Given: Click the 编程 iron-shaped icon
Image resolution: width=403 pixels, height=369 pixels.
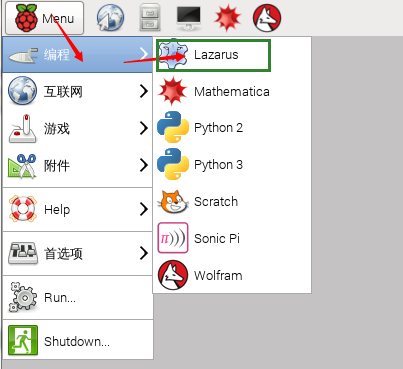Looking at the screenshot, I should (x=23, y=55).
